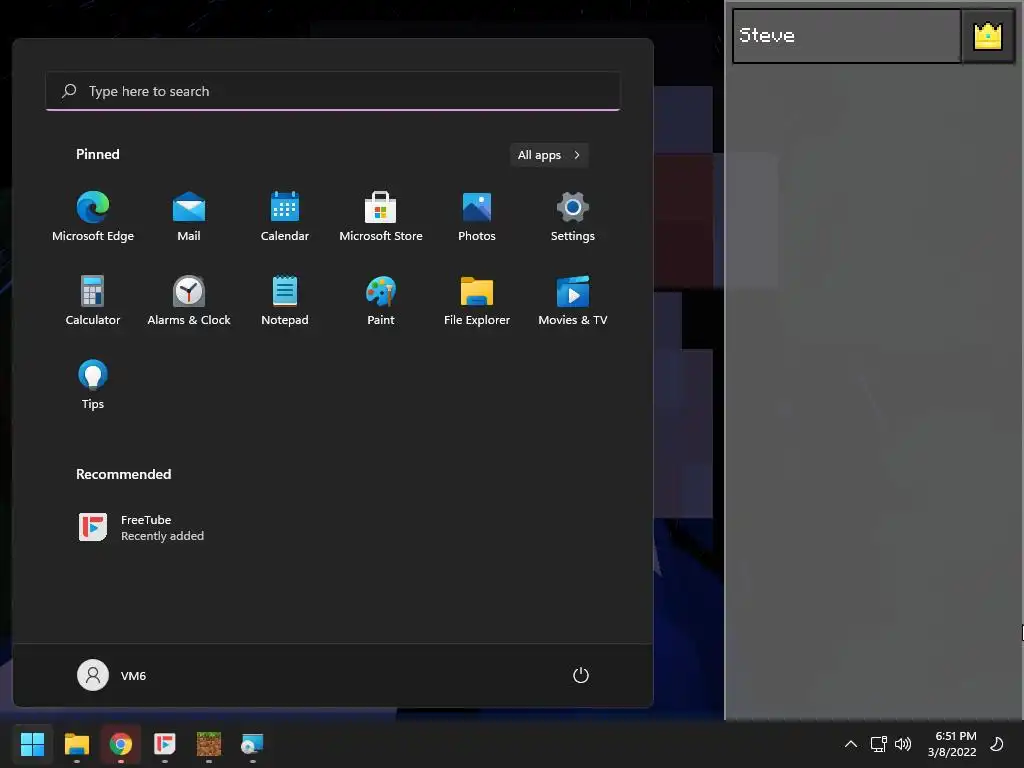Open the Calendar app
The height and width of the screenshot is (768, 1024).
click(x=285, y=217)
